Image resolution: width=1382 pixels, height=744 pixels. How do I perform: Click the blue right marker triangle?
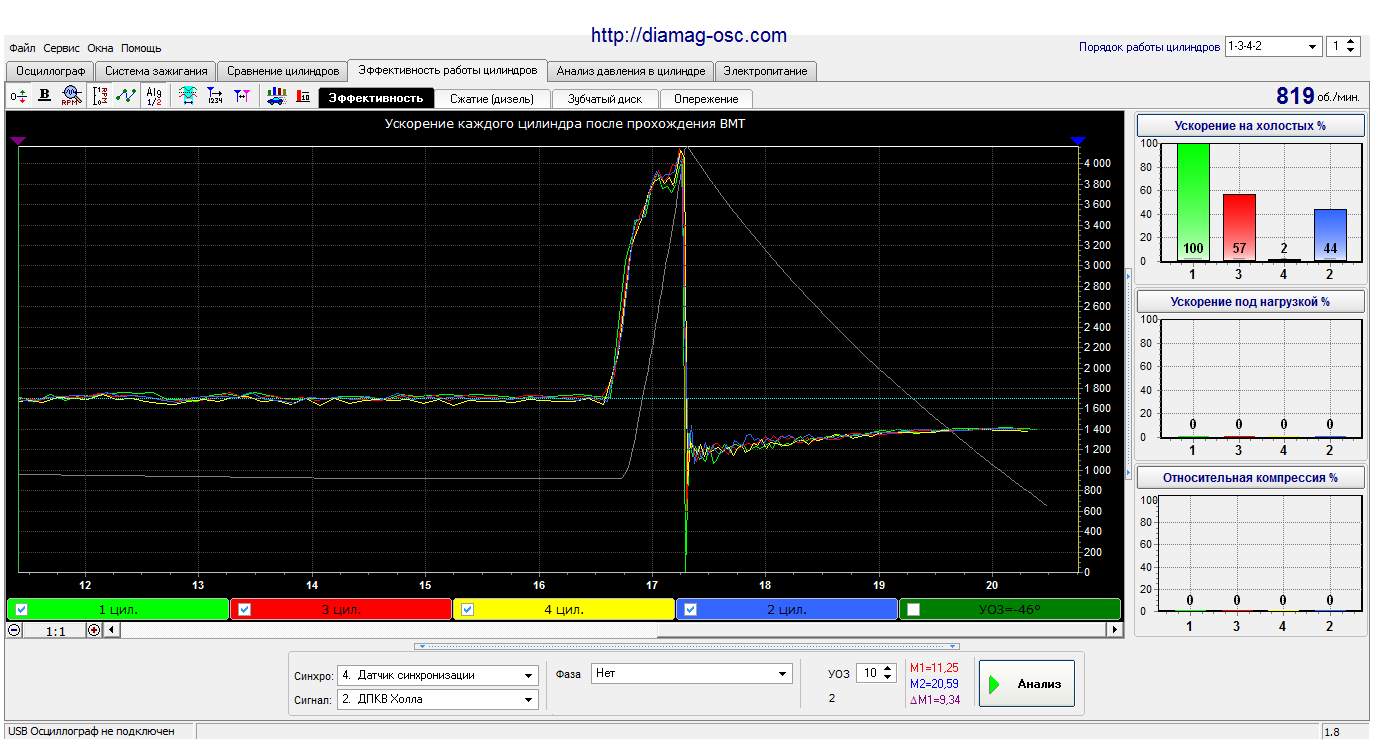(1077, 142)
